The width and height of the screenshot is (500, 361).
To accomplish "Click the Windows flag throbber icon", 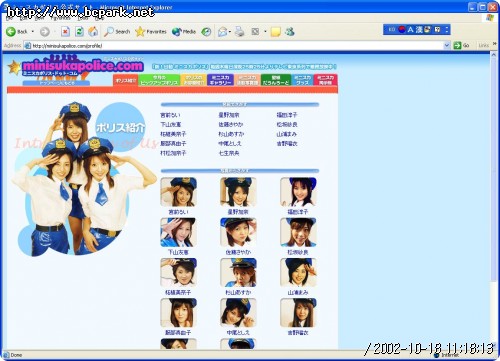I will 490,18.
